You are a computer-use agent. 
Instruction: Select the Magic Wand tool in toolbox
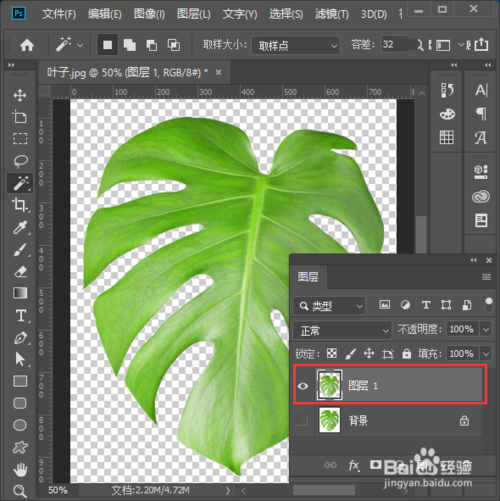coord(21,183)
